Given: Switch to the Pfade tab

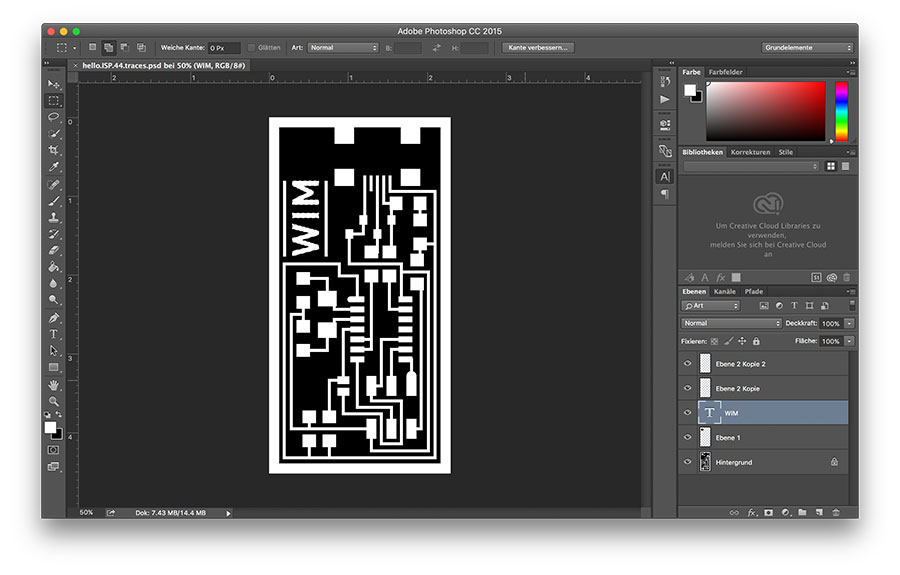Looking at the screenshot, I should [754, 292].
